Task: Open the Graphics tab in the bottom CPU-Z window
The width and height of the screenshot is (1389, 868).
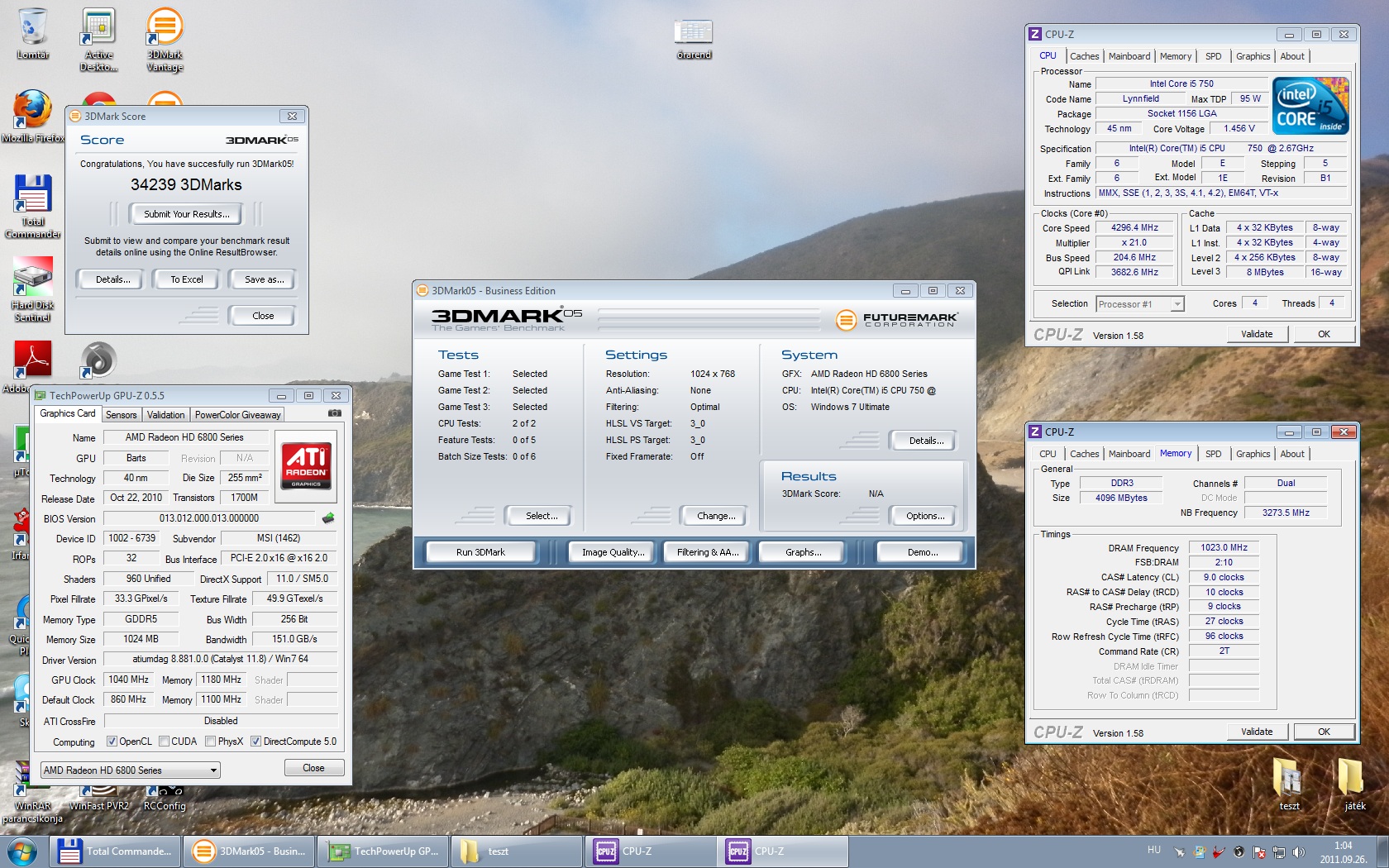Action: coord(1253,454)
